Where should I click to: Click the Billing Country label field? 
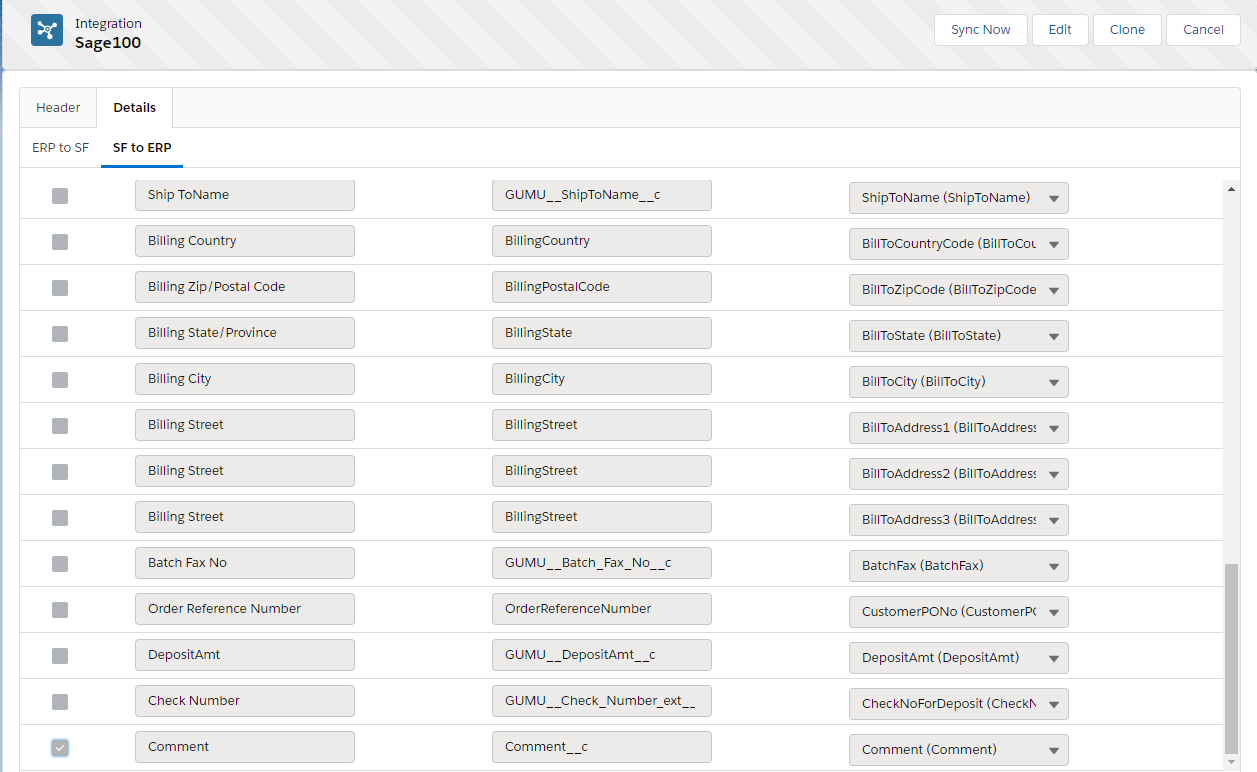(x=245, y=241)
